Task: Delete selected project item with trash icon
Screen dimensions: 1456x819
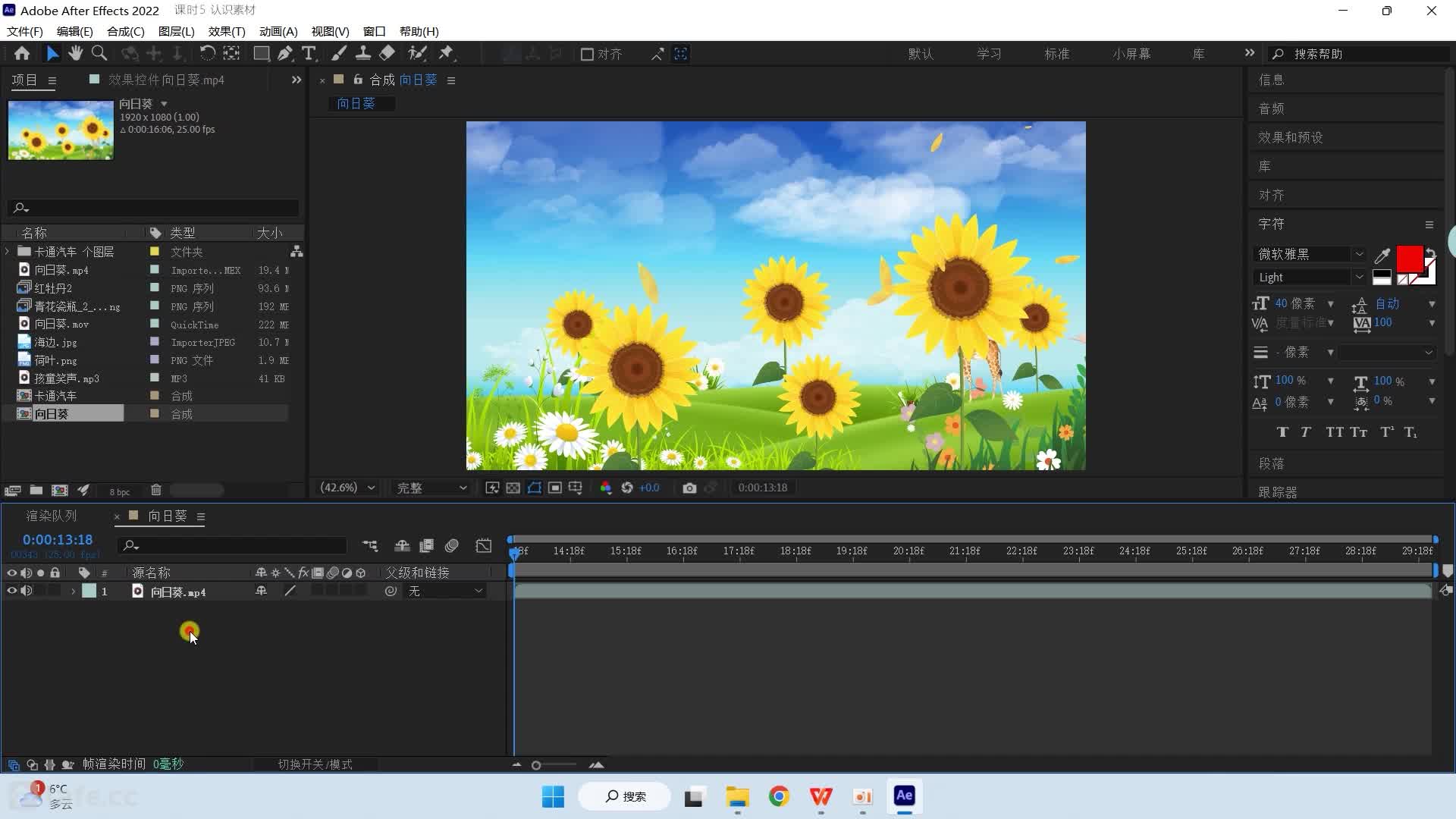Action: (156, 491)
